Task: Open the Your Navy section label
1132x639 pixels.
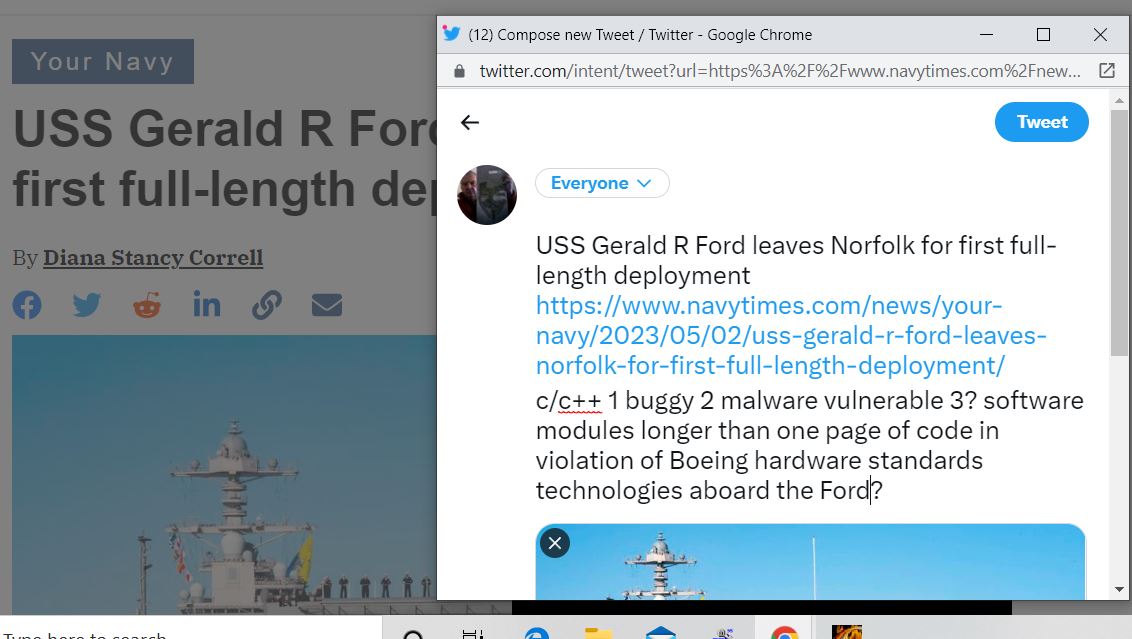Action: click(103, 61)
